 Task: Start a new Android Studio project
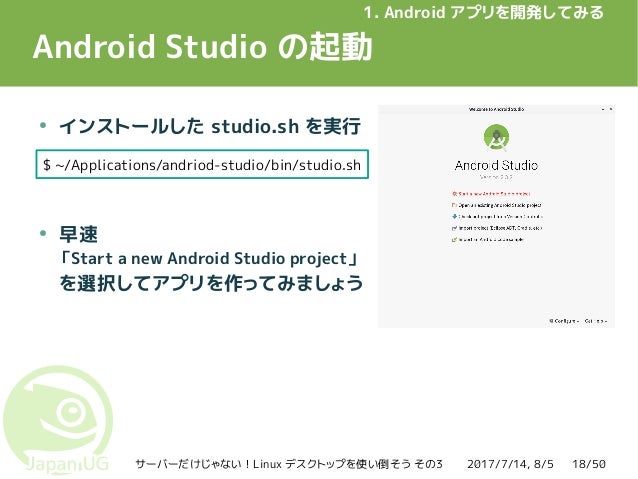[491, 194]
